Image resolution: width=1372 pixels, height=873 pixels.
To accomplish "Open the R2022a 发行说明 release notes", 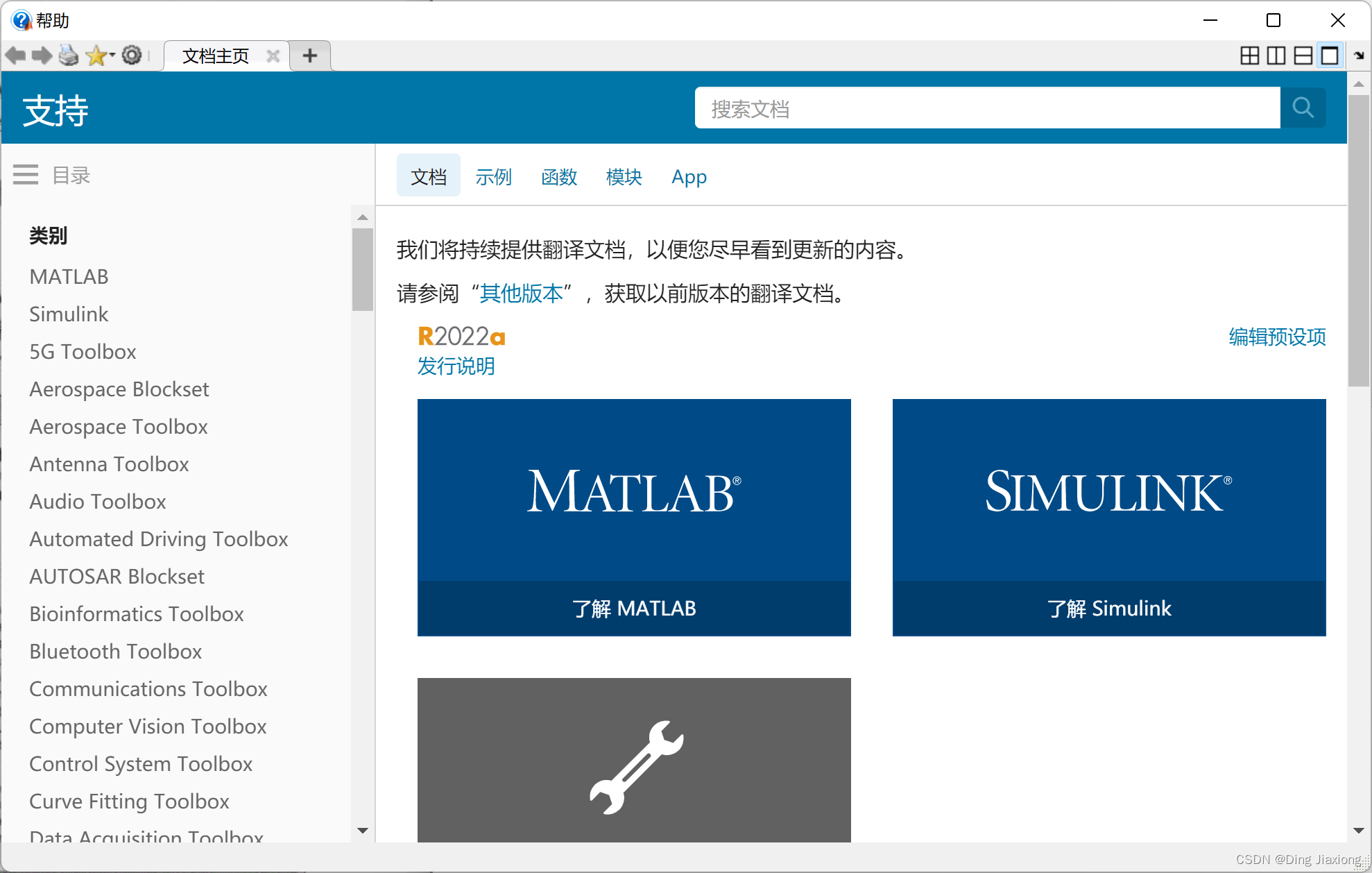I will [456, 366].
